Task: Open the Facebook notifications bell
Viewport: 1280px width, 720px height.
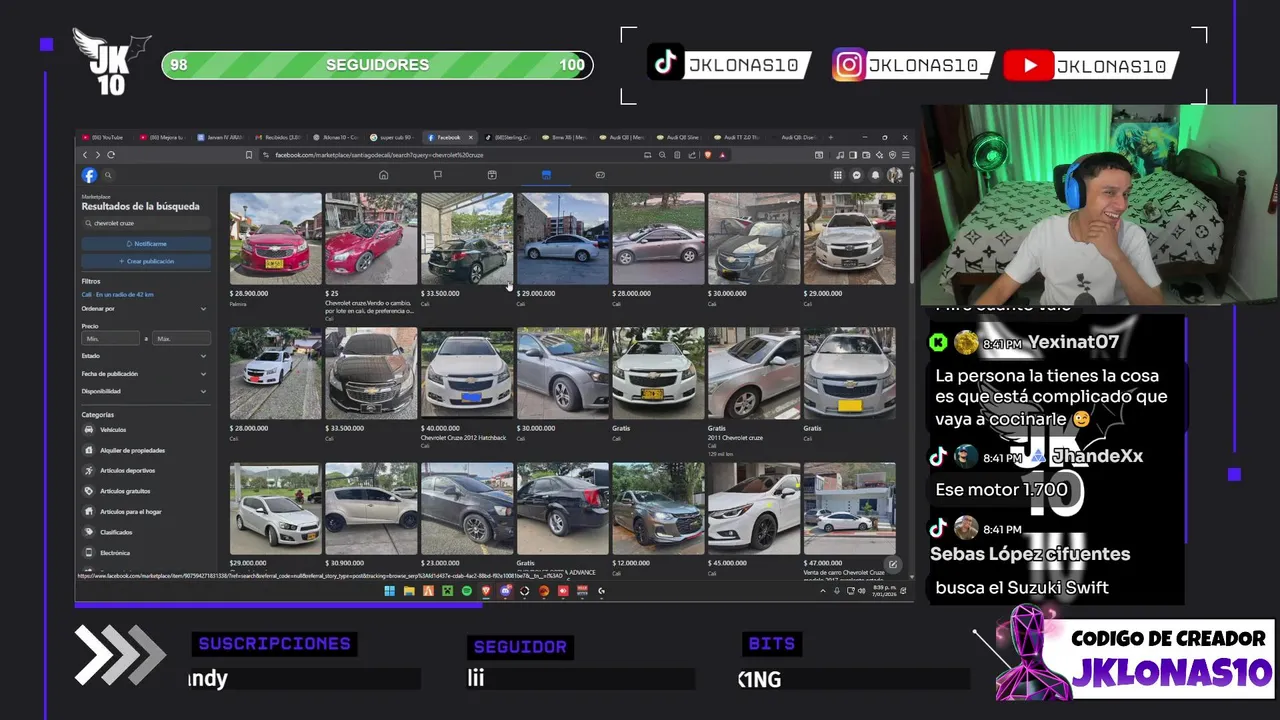Action: tap(876, 175)
